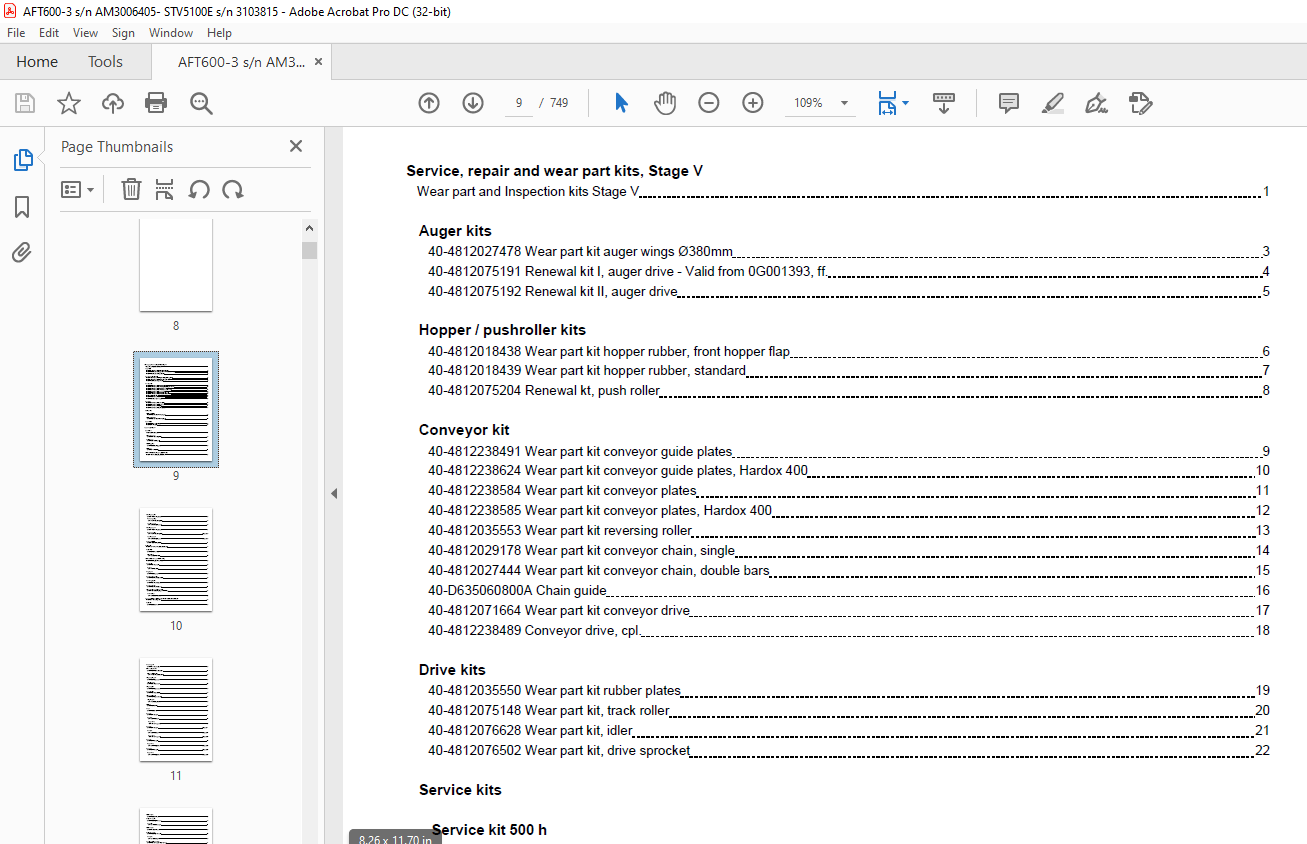The width and height of the screenshot is (1307, 844).
Task: Open Wear part kit reversing roller entry
Action: pyautogui.click(x=848, y=531)
